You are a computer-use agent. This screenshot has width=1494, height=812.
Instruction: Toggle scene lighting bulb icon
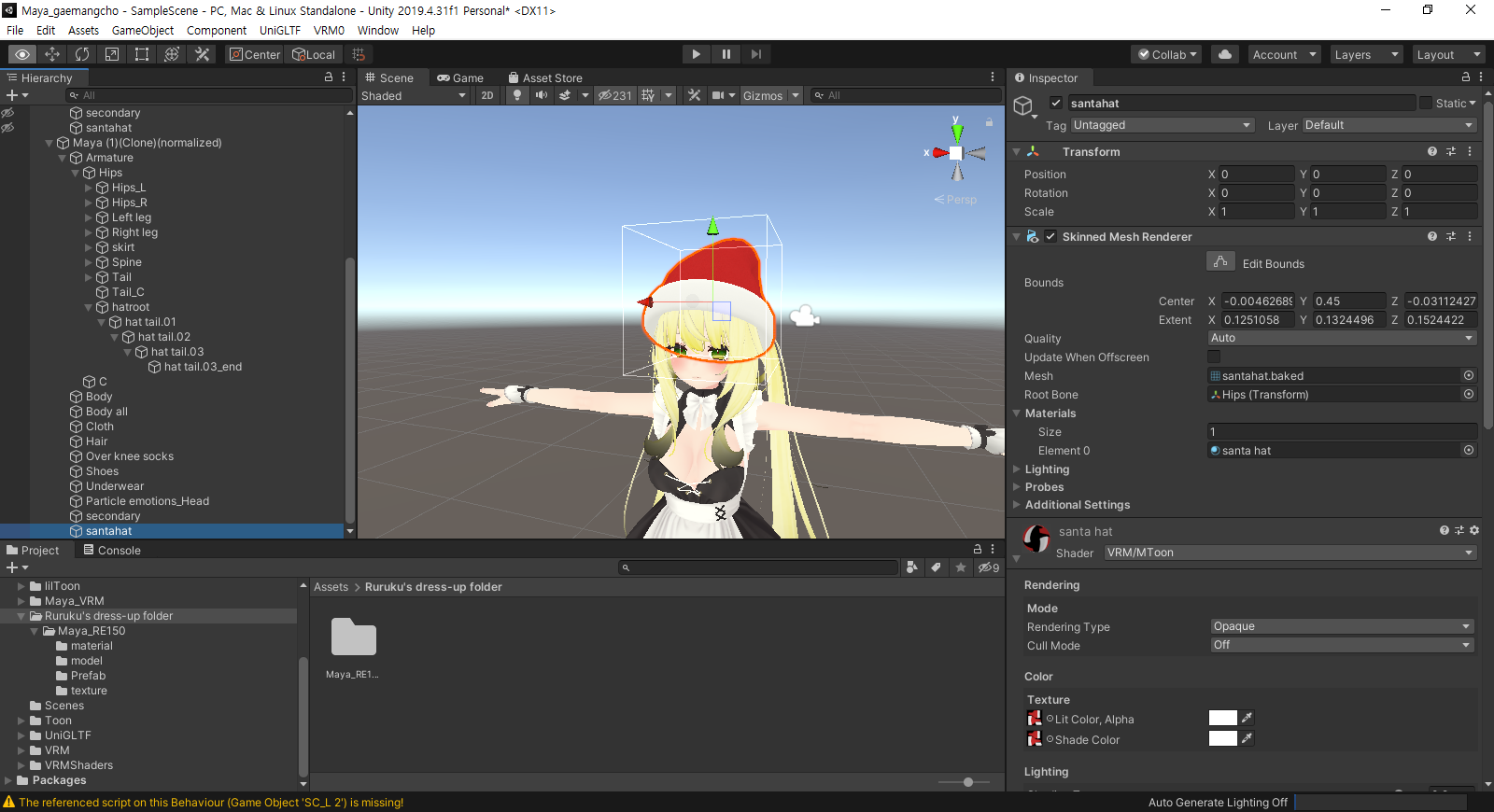(x=517, y=95)
